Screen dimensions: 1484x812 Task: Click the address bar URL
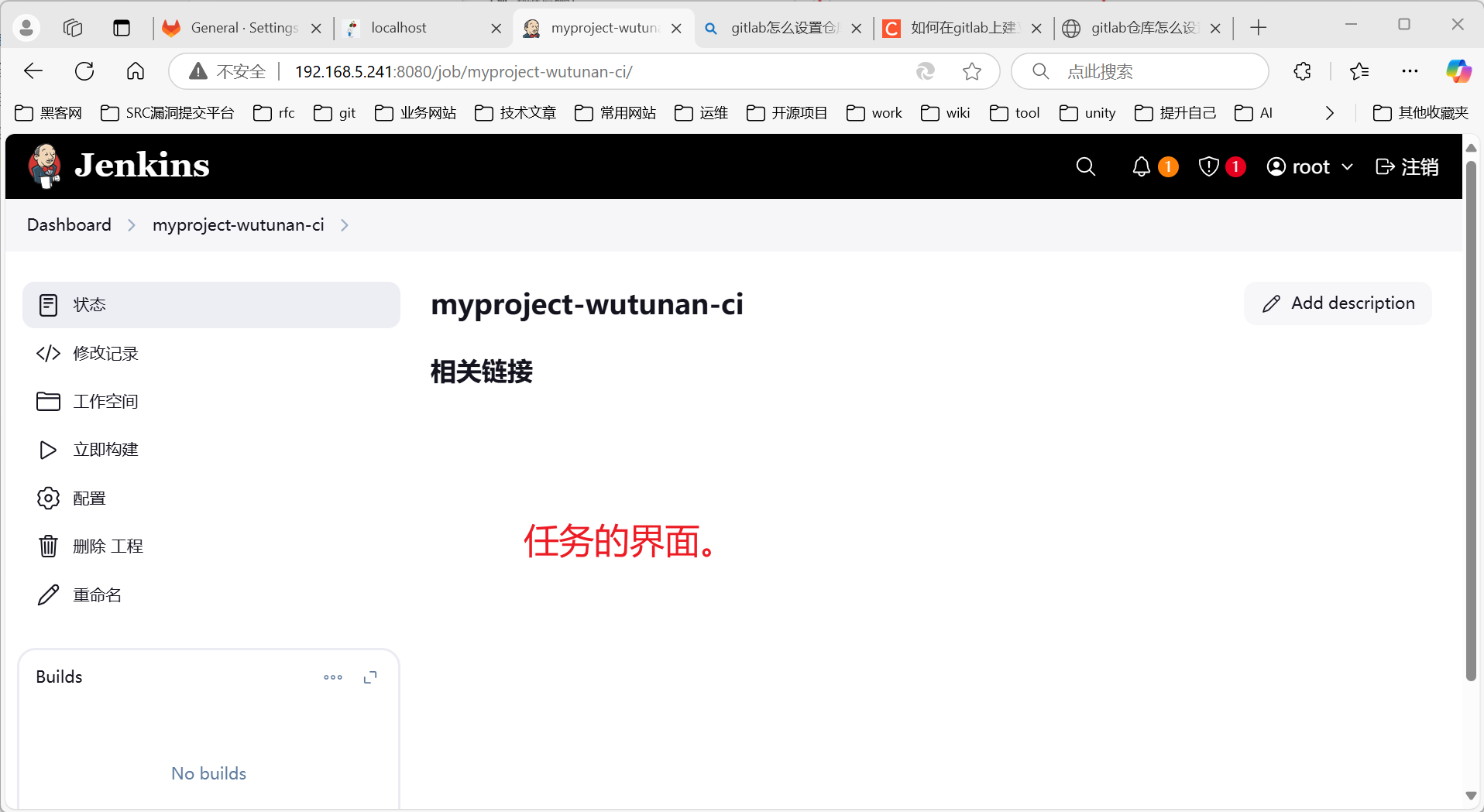[463, 72]
